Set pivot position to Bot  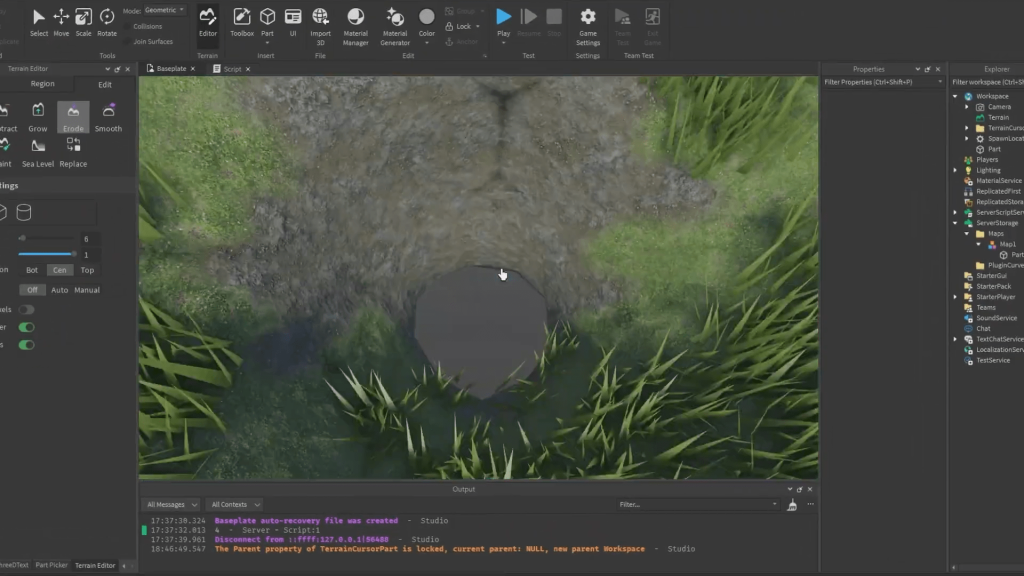click(32, 270)
